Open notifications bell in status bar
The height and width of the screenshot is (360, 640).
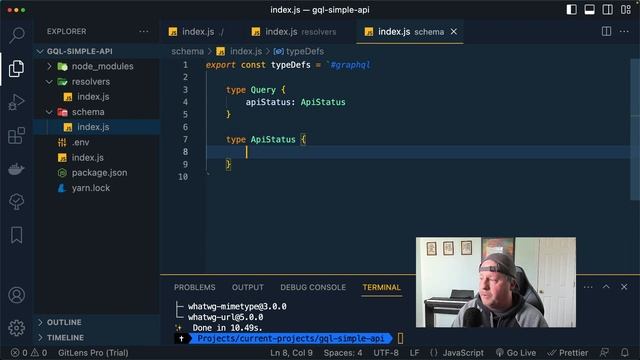click(x=625, y=353)
